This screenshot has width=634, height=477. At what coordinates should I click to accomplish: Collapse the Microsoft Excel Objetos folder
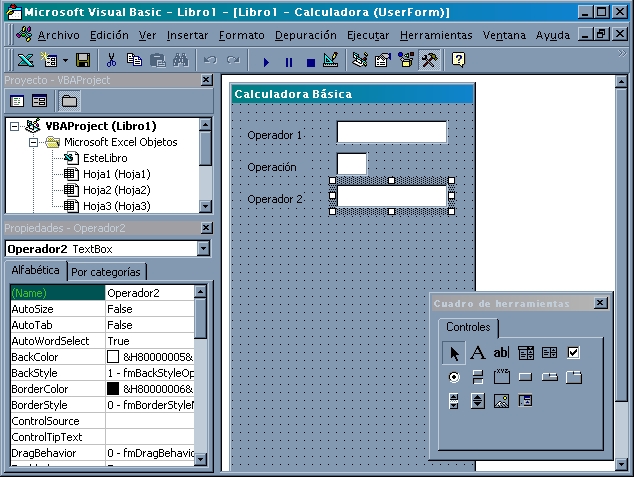pyautogui.click(x=33, y=143)
